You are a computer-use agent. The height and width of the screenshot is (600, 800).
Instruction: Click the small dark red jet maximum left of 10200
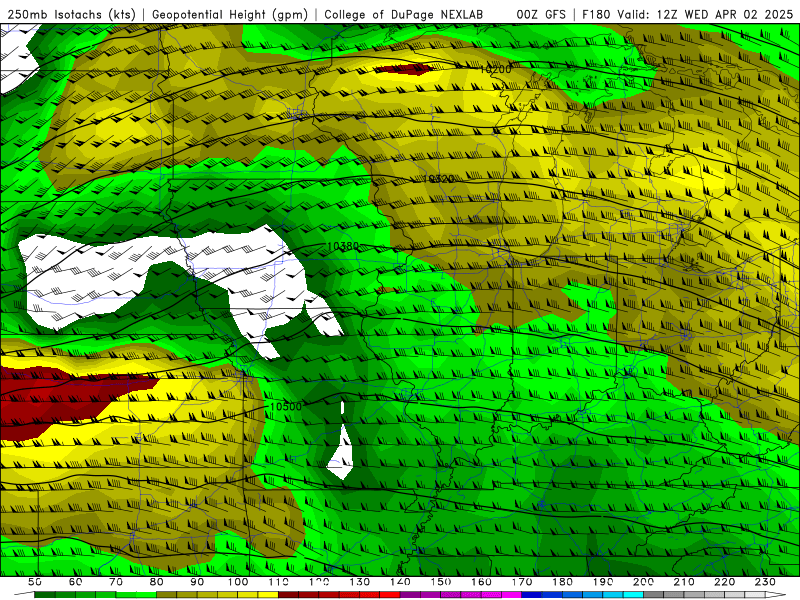coord(405,69)
